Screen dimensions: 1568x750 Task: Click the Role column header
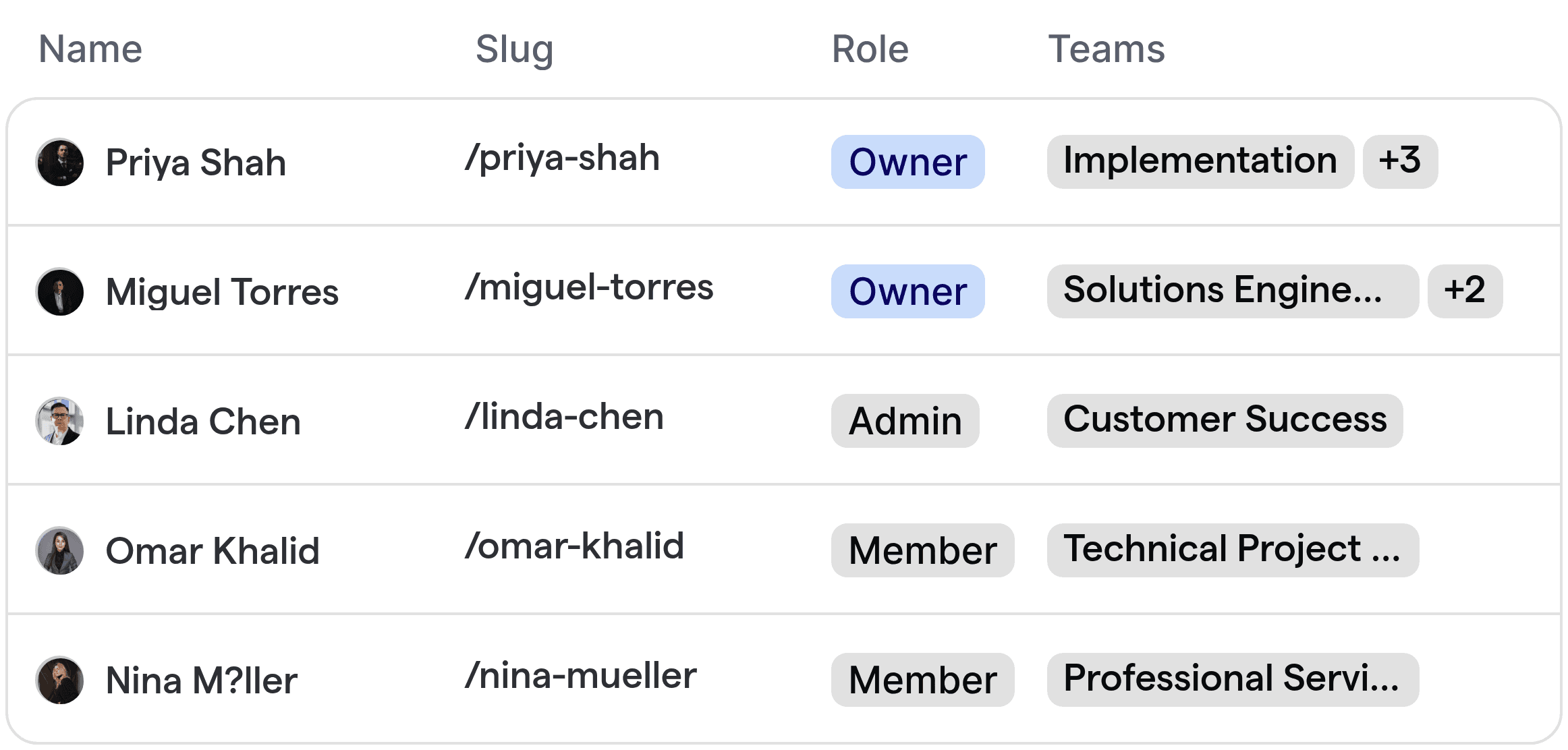pyautogui.click(x=870, y=49)
